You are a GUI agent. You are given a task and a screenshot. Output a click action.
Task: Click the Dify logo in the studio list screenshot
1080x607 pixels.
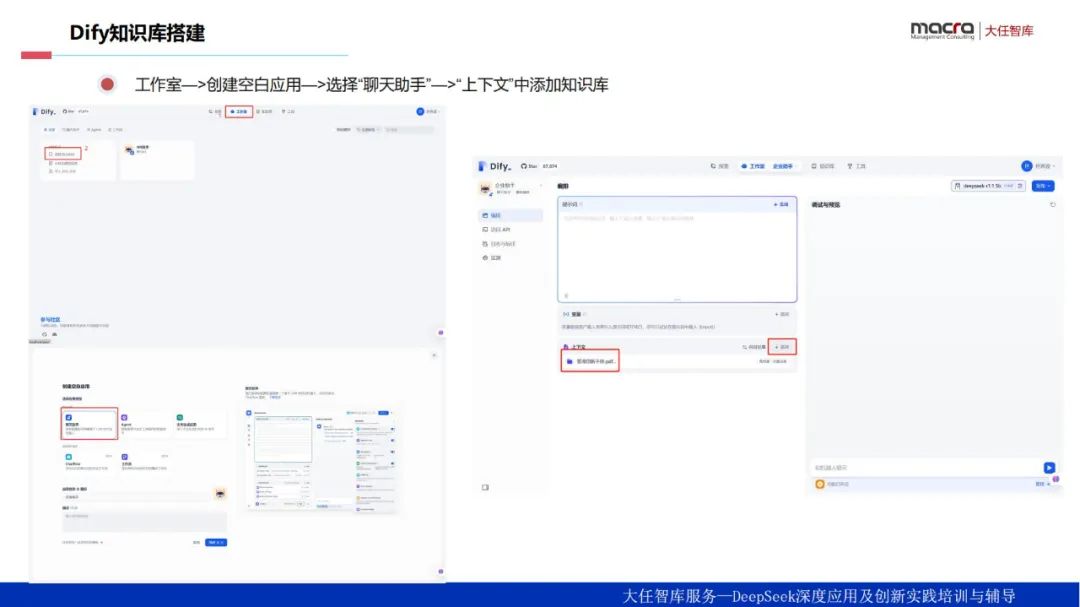coord(44,112)
